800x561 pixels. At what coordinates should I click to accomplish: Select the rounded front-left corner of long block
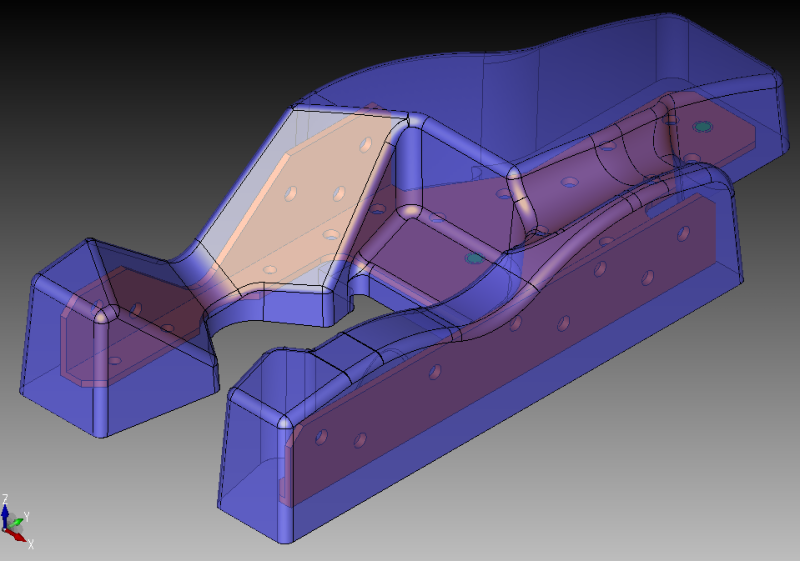287,424
